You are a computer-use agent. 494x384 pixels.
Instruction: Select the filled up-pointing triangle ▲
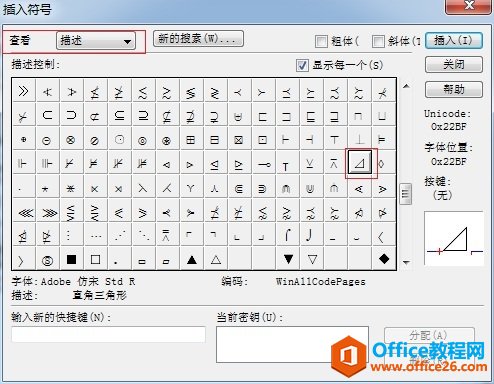(x=192, y=259)
